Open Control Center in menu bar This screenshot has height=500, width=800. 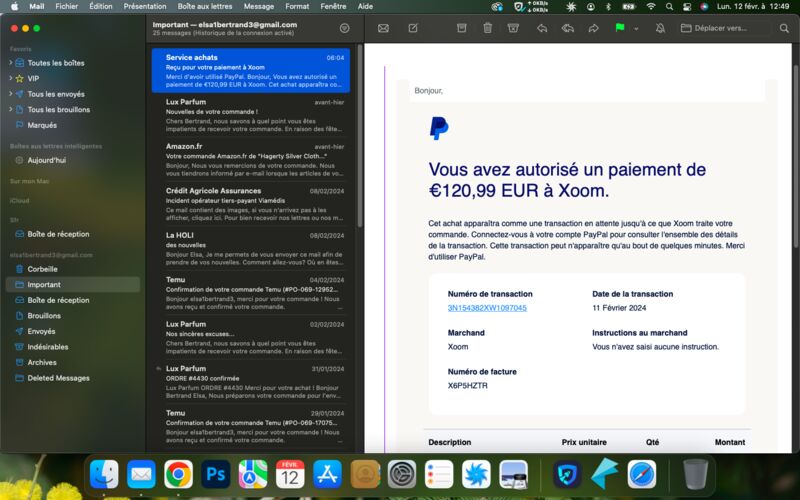coord(687,7)
